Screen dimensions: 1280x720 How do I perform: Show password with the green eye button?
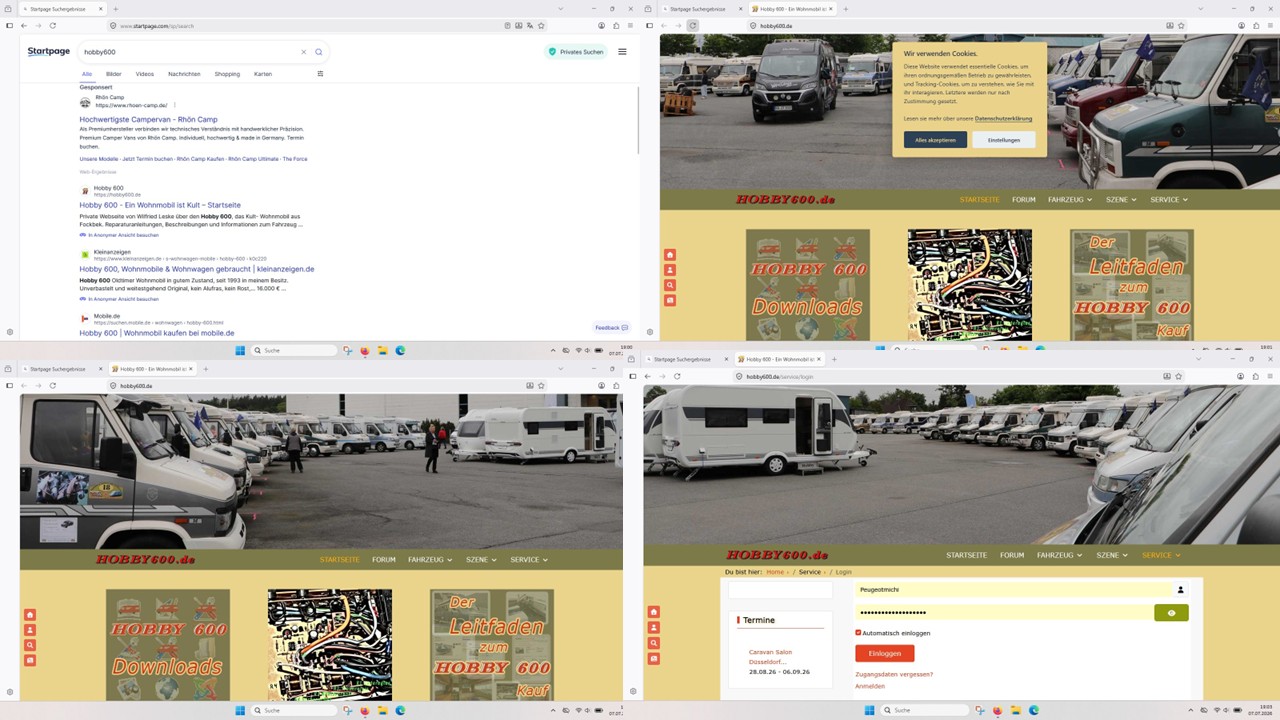click(x=1171, y=613)
